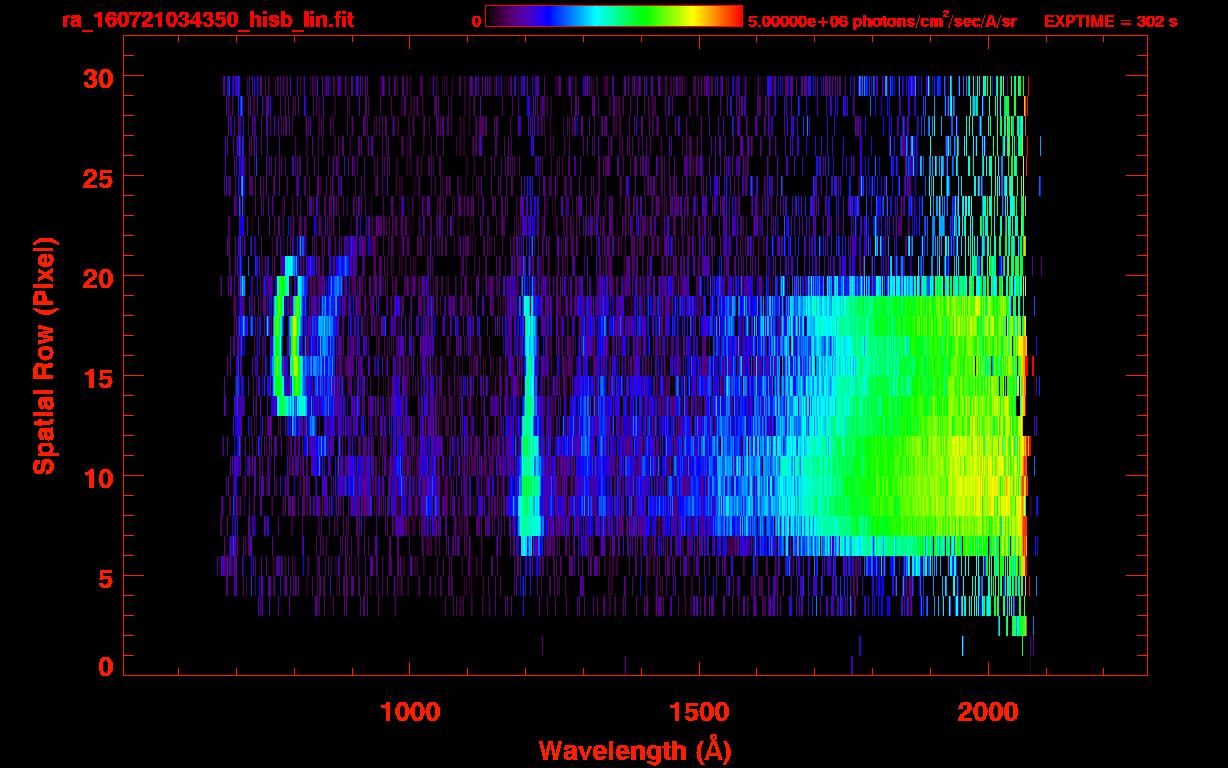Click the 2000 tick label on the wavelength axis

(987, 712)
